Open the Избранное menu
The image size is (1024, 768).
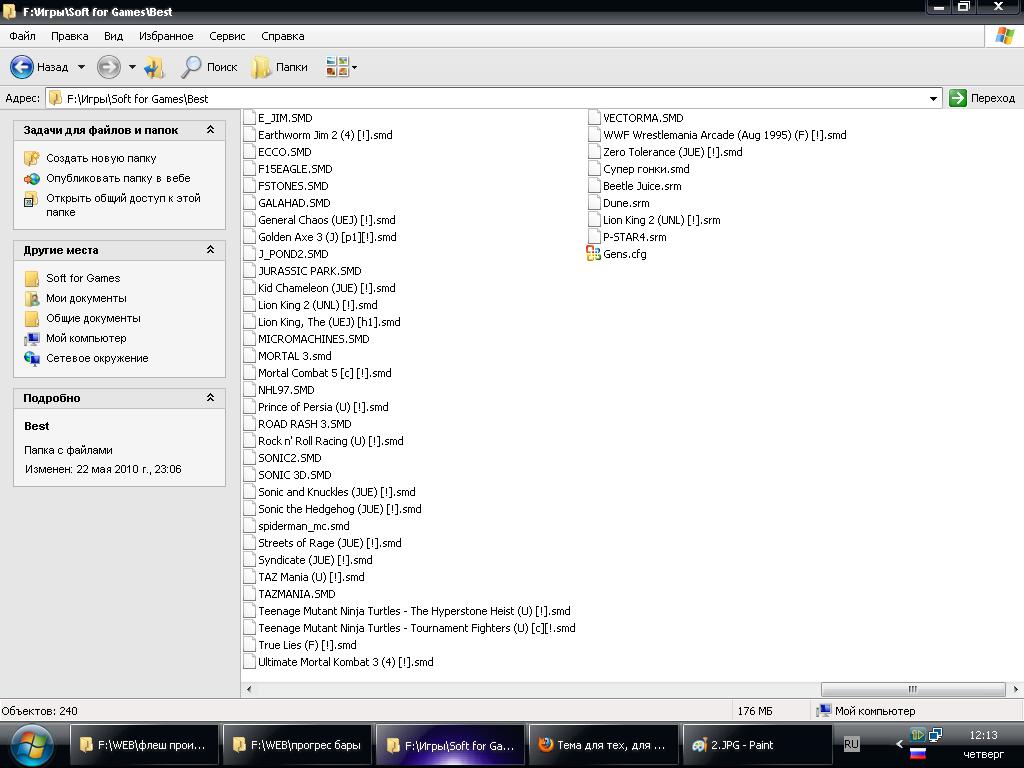click(x=166, y=36)
